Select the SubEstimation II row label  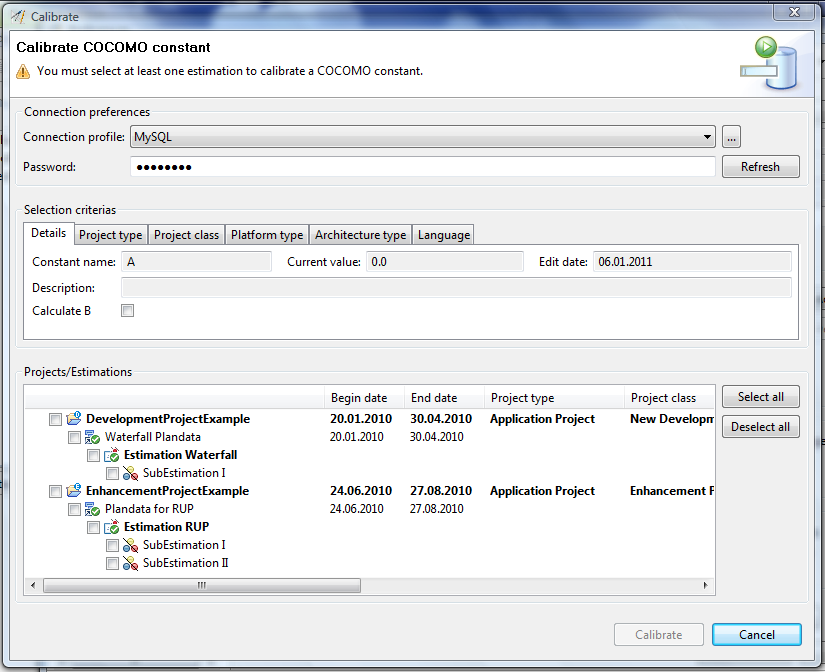click(x=186, y=563)
